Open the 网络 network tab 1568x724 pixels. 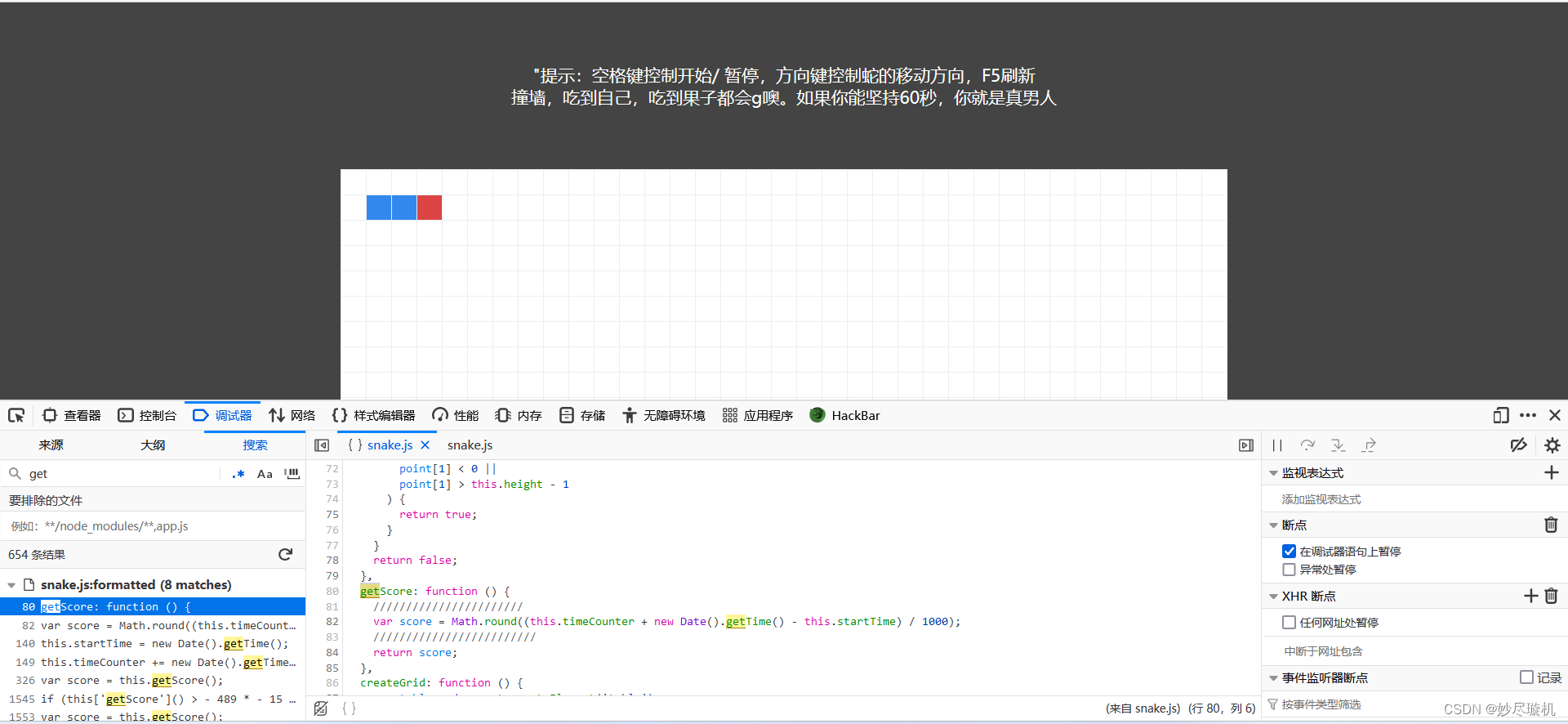[292, 415]
